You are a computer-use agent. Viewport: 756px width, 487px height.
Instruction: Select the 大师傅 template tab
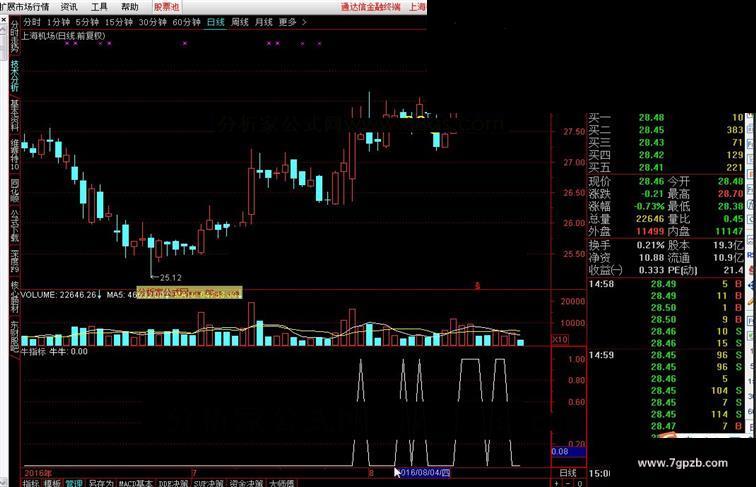pyautogui.click(x=282, y=483)
